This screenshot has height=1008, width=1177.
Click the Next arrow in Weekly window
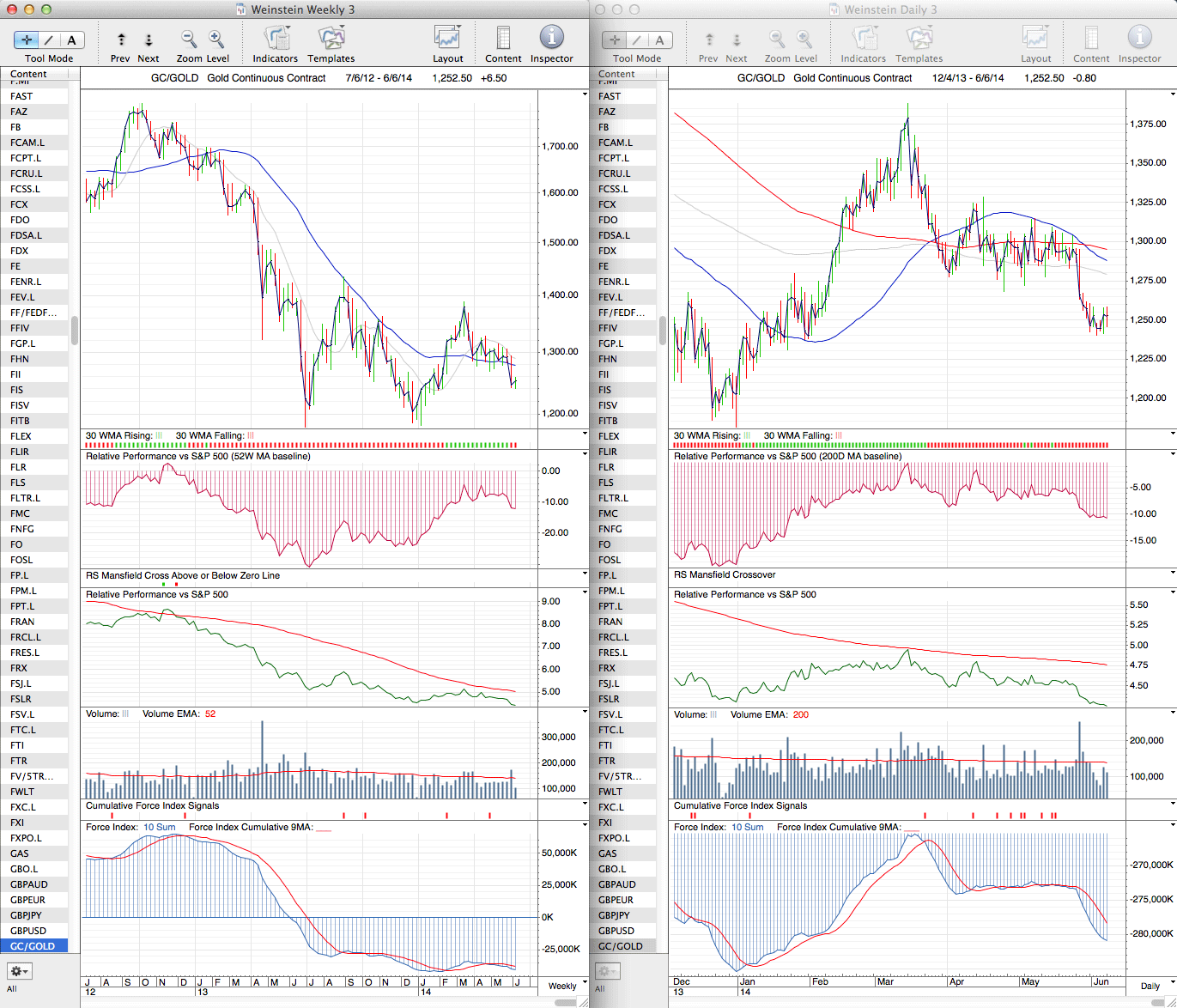click(149, 39)
